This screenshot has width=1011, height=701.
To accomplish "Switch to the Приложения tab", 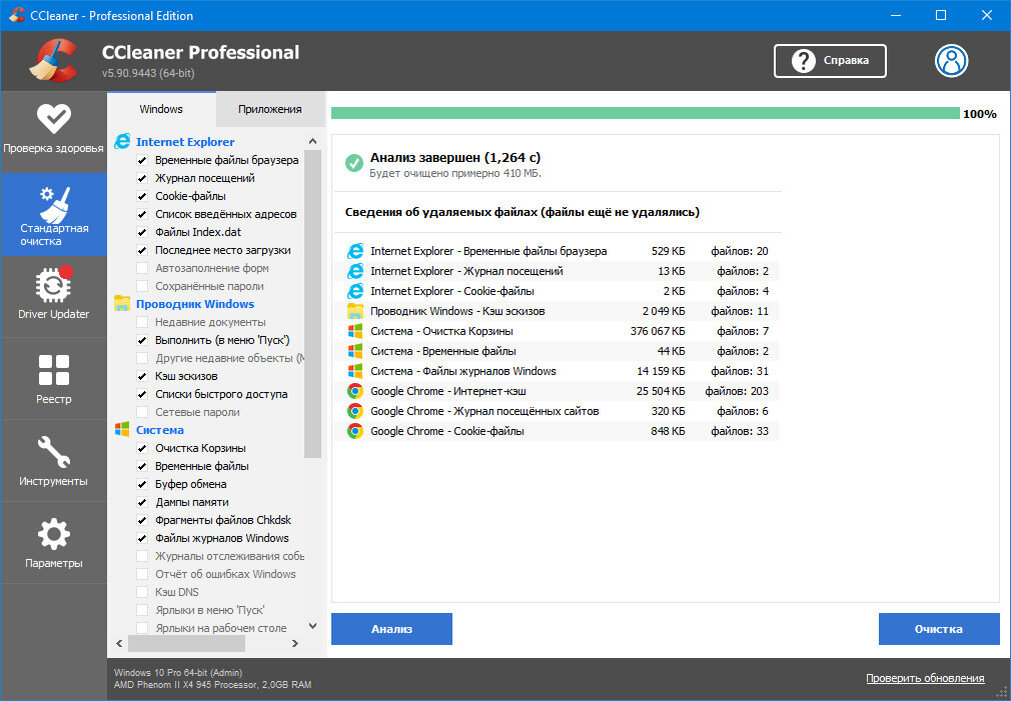I will point(270,109).
